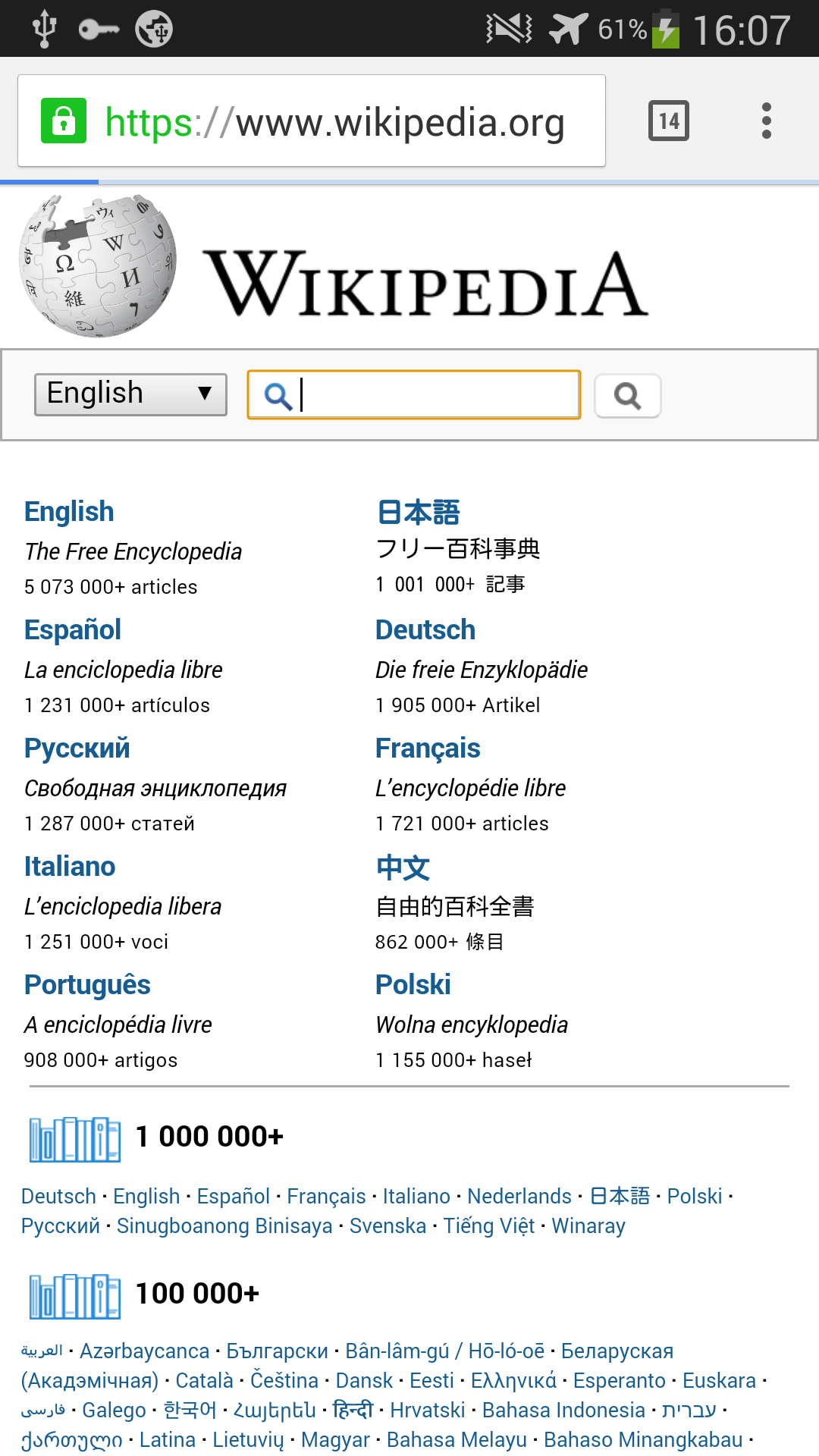Click the Svenska language link
Image resolution: width=819 pixels, height=1456 pixels.
pos(388,1226)
